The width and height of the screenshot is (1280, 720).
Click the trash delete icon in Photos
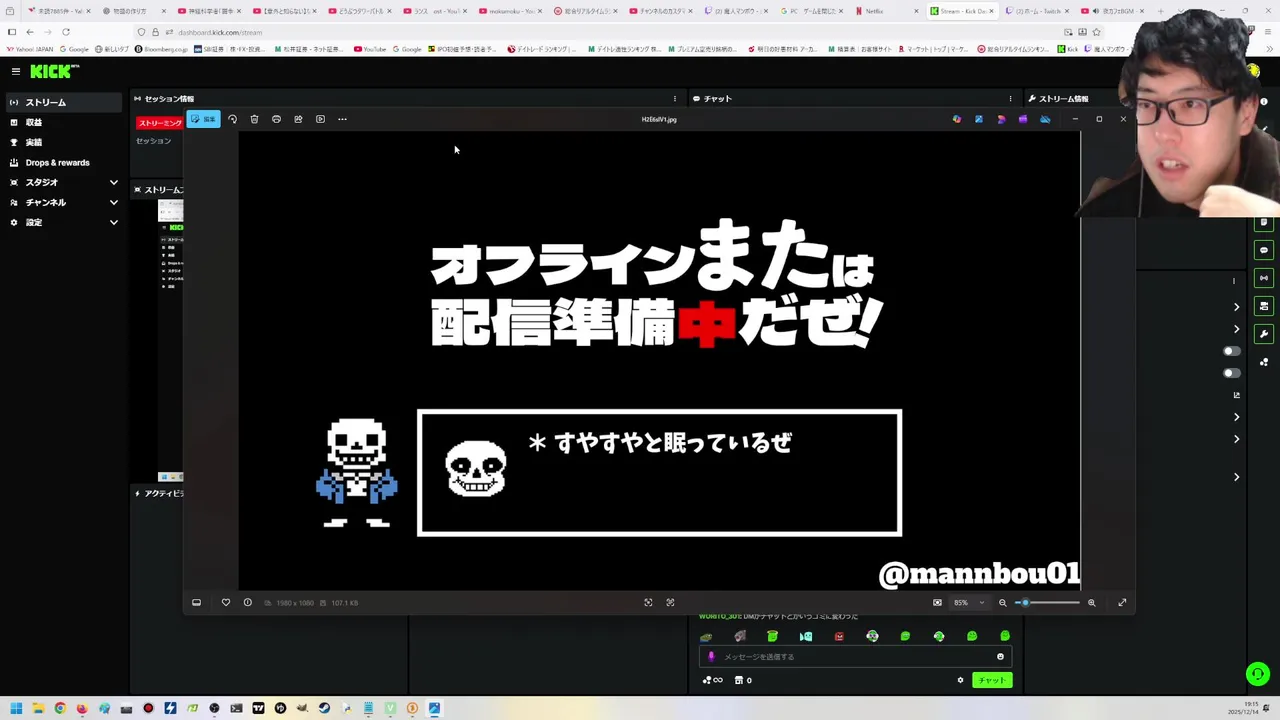pyautogui.click(x=254, y=119)
